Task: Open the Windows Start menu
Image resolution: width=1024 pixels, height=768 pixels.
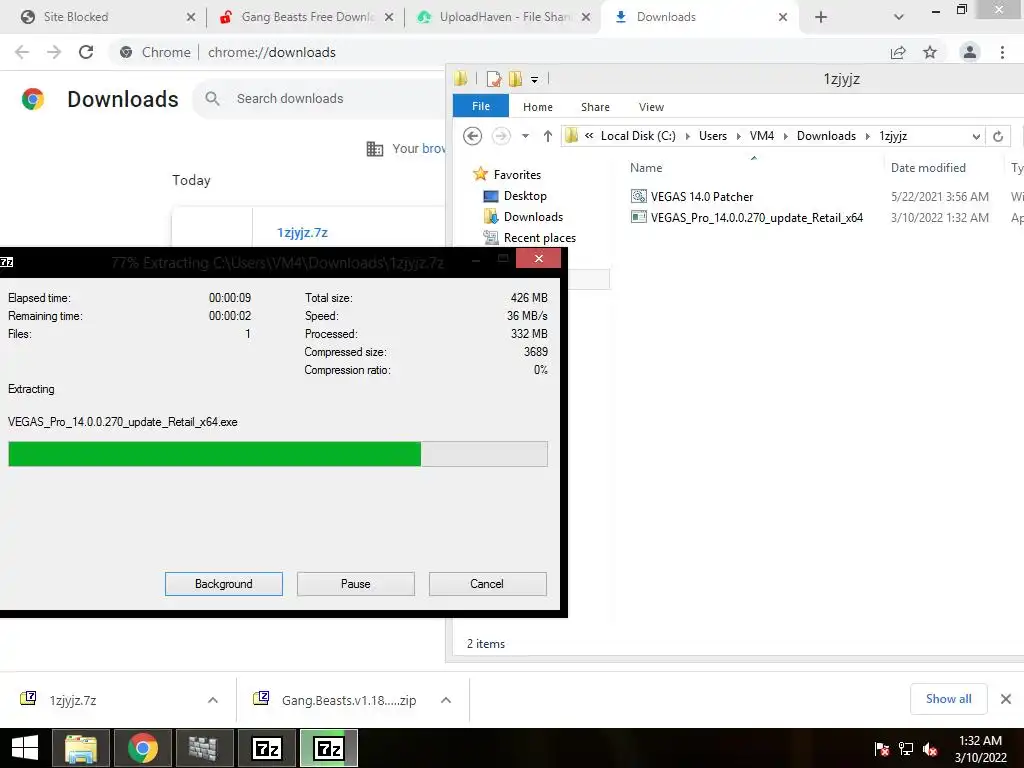Action: coord(24,748)
